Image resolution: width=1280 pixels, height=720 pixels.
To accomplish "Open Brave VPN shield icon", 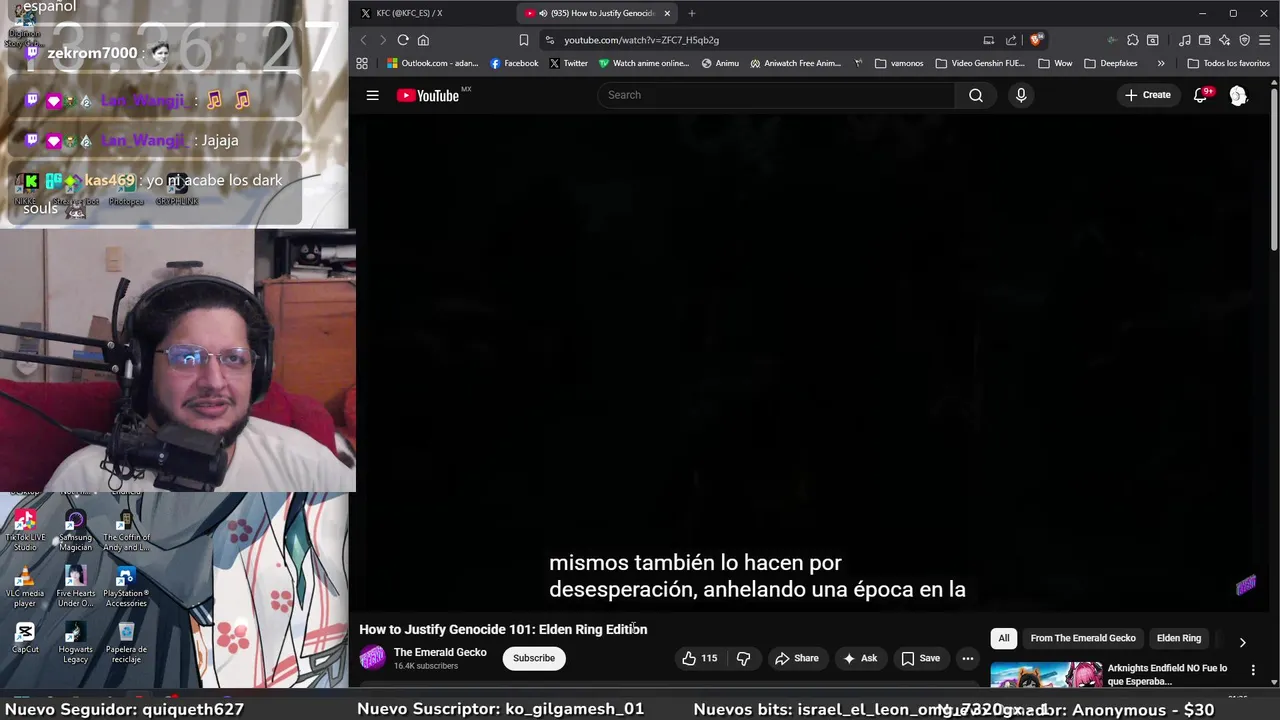I will click(1244, 40).
